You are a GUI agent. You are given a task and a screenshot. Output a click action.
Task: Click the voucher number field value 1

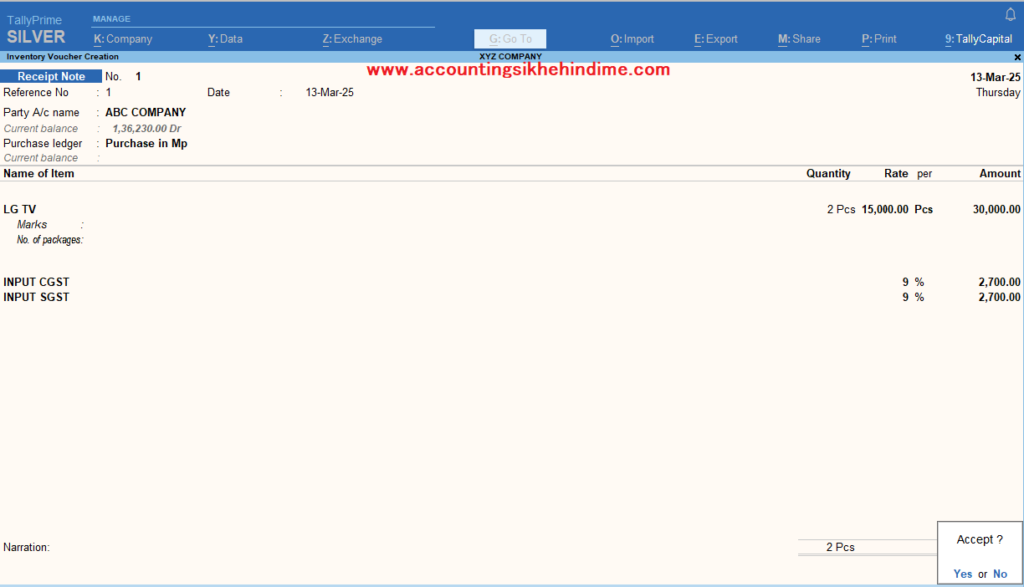(x=138, y=76)
